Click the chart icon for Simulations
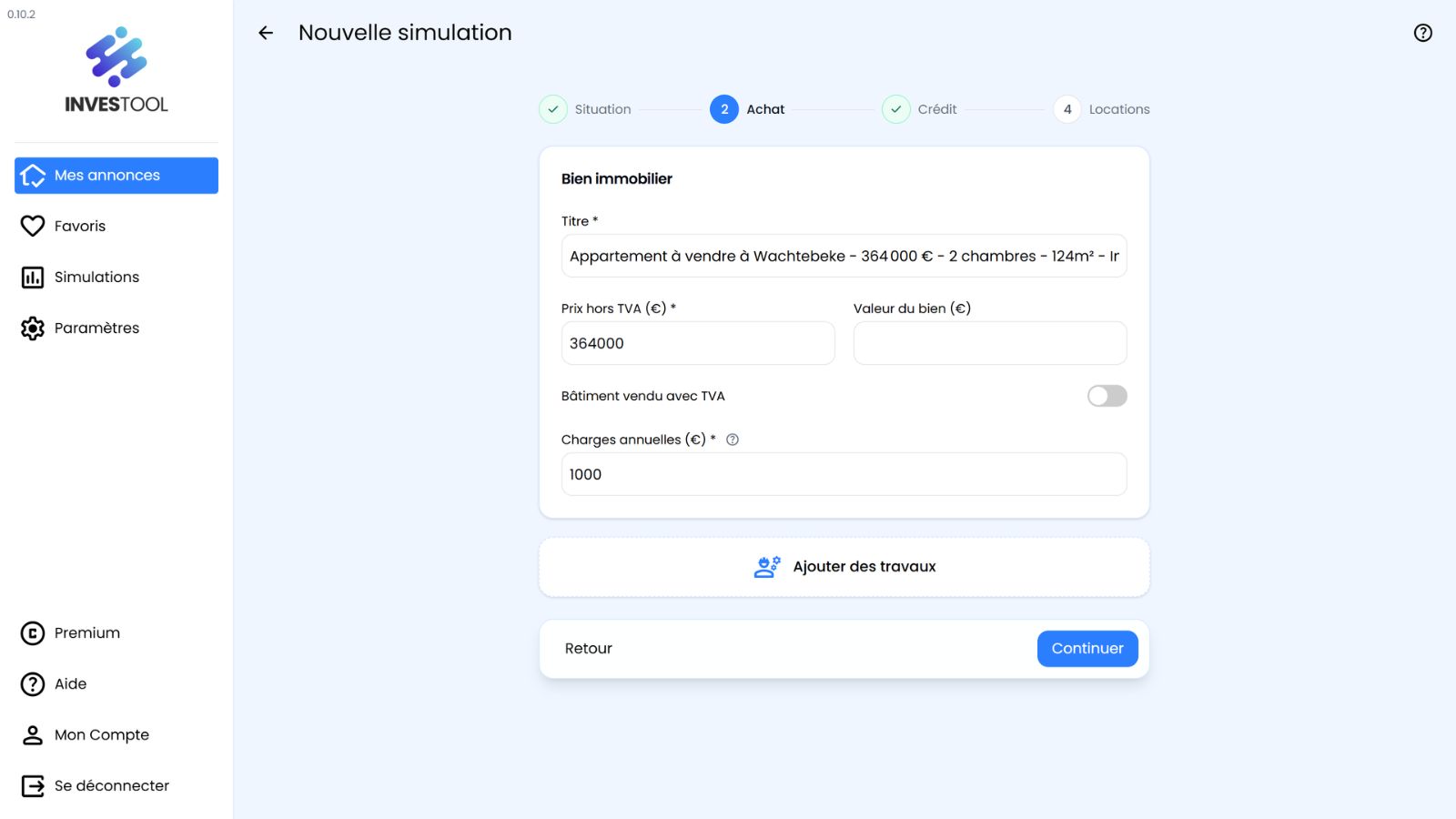This screenshot has width=1456, height=819. [33, 278]
